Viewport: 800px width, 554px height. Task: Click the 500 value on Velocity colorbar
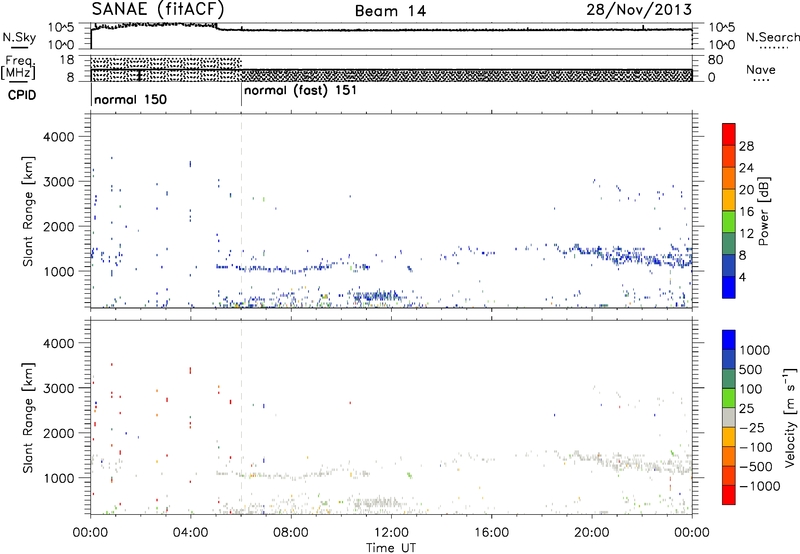(x=751, y=369)
